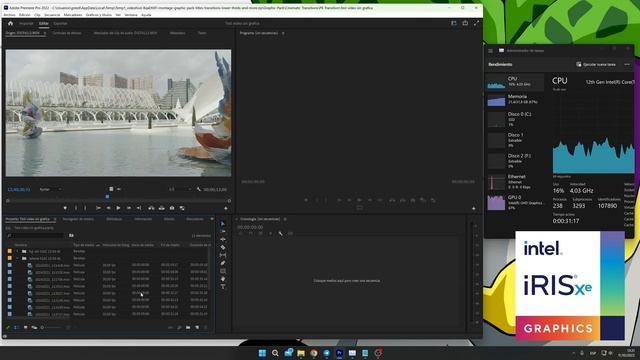Open Windows Start button on taskbar

(x=262, y=353)
